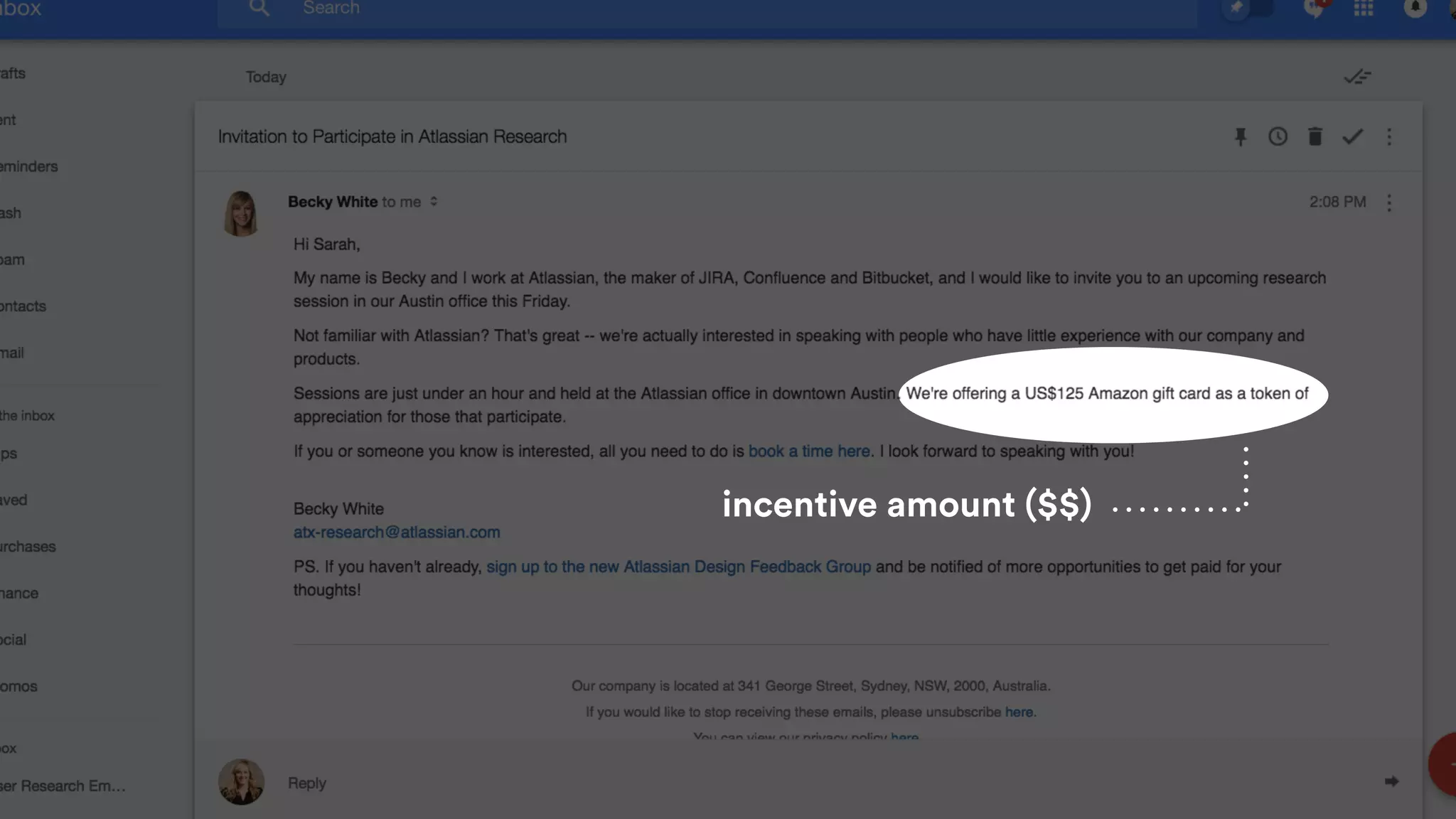The height and width of the screenshot is (819, 1456).
Task: Open the Purchases bundle in sidebar
Action: (28, 547)
